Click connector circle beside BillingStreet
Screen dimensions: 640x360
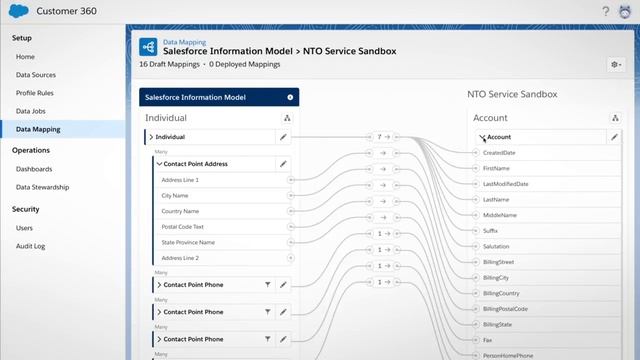(476, 262)
